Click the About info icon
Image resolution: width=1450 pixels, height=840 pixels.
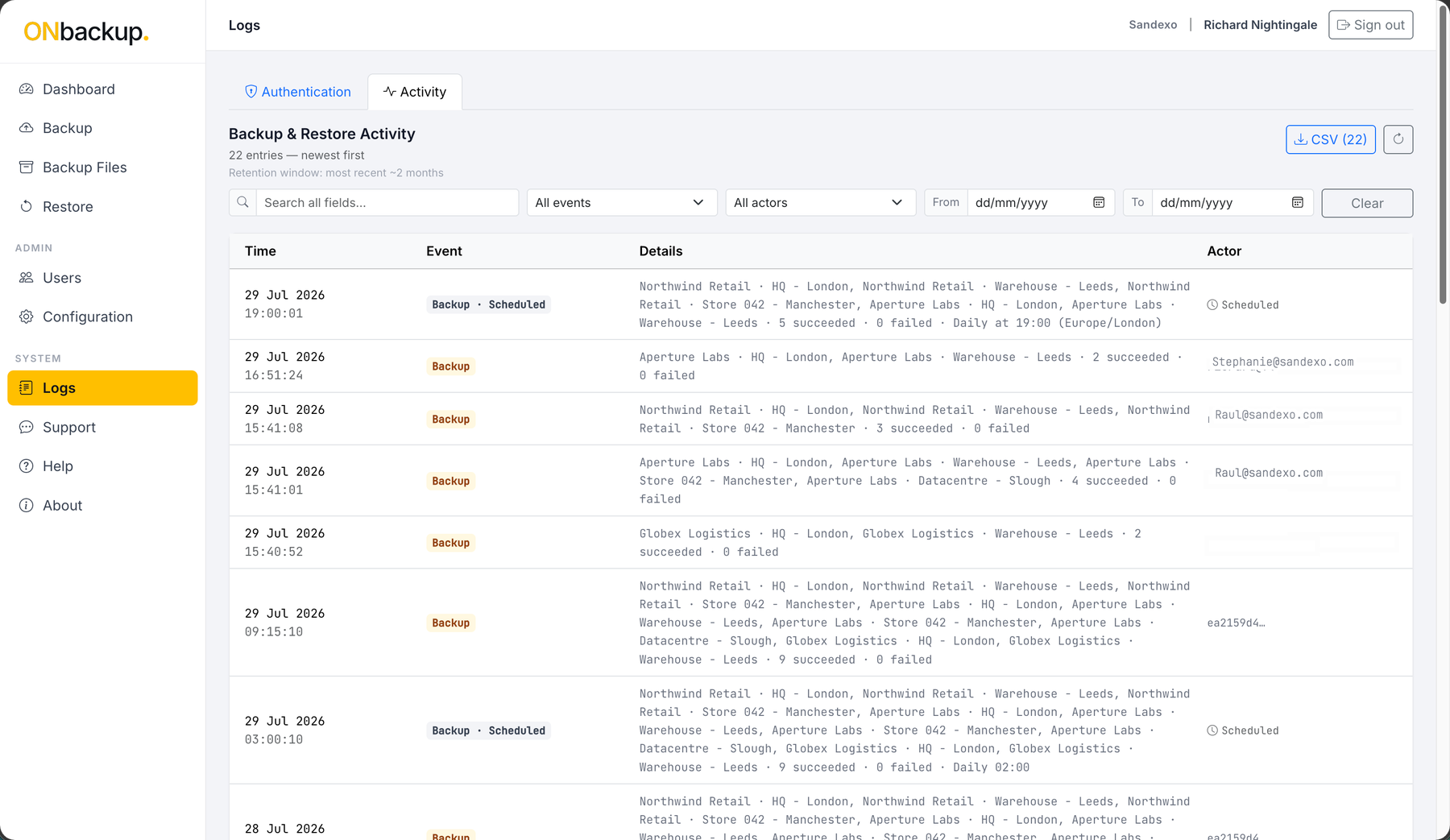point(27,506)
